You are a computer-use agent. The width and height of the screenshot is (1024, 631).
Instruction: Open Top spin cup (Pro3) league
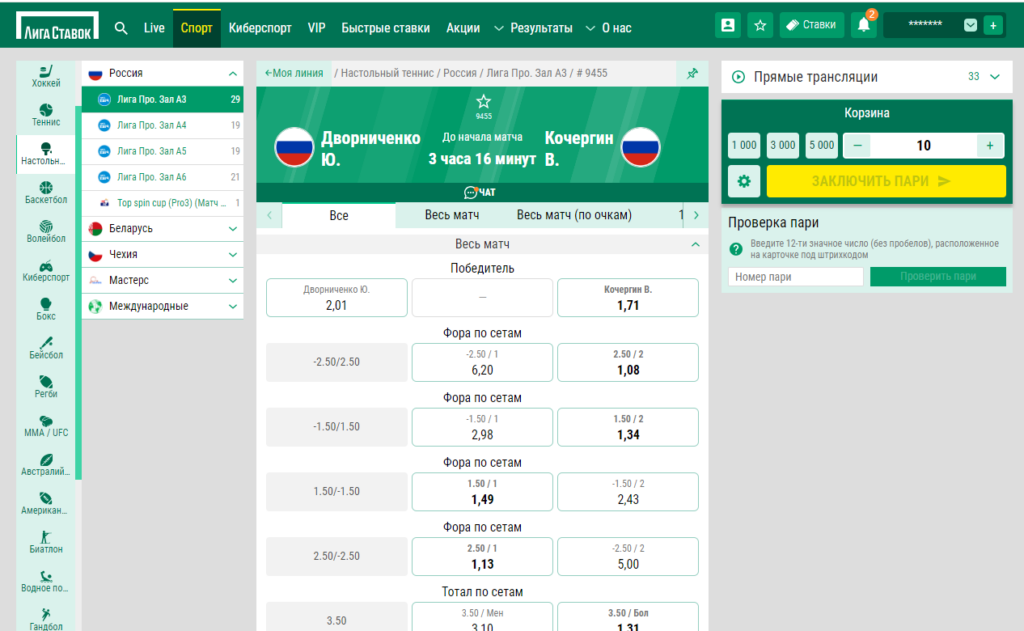coord(163,203)
